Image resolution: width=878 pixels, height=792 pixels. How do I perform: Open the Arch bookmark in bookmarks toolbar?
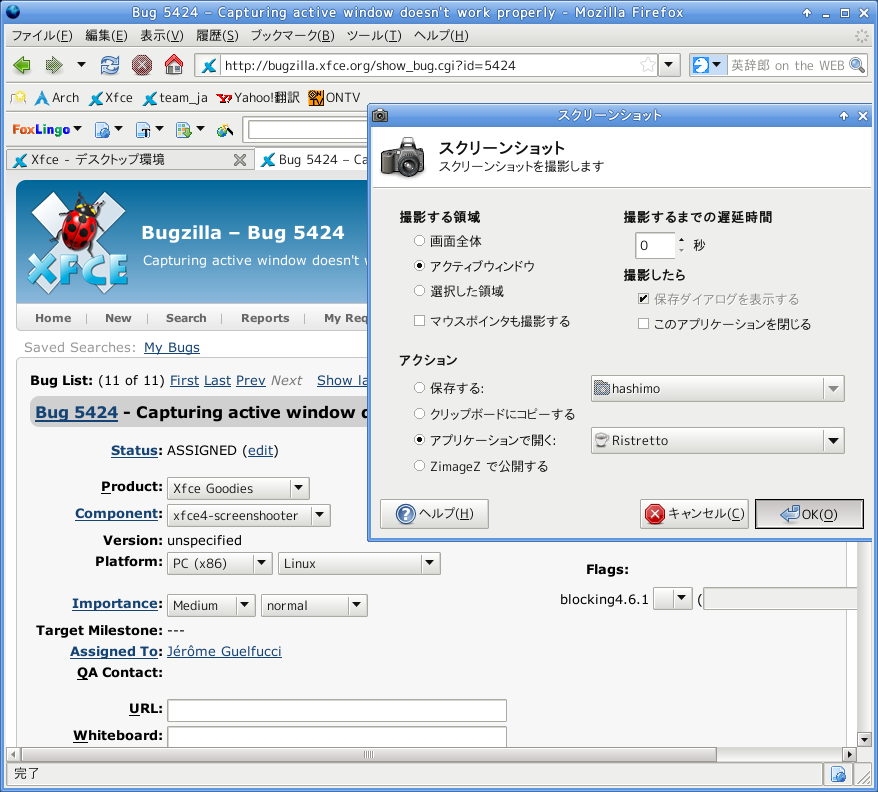57,98
